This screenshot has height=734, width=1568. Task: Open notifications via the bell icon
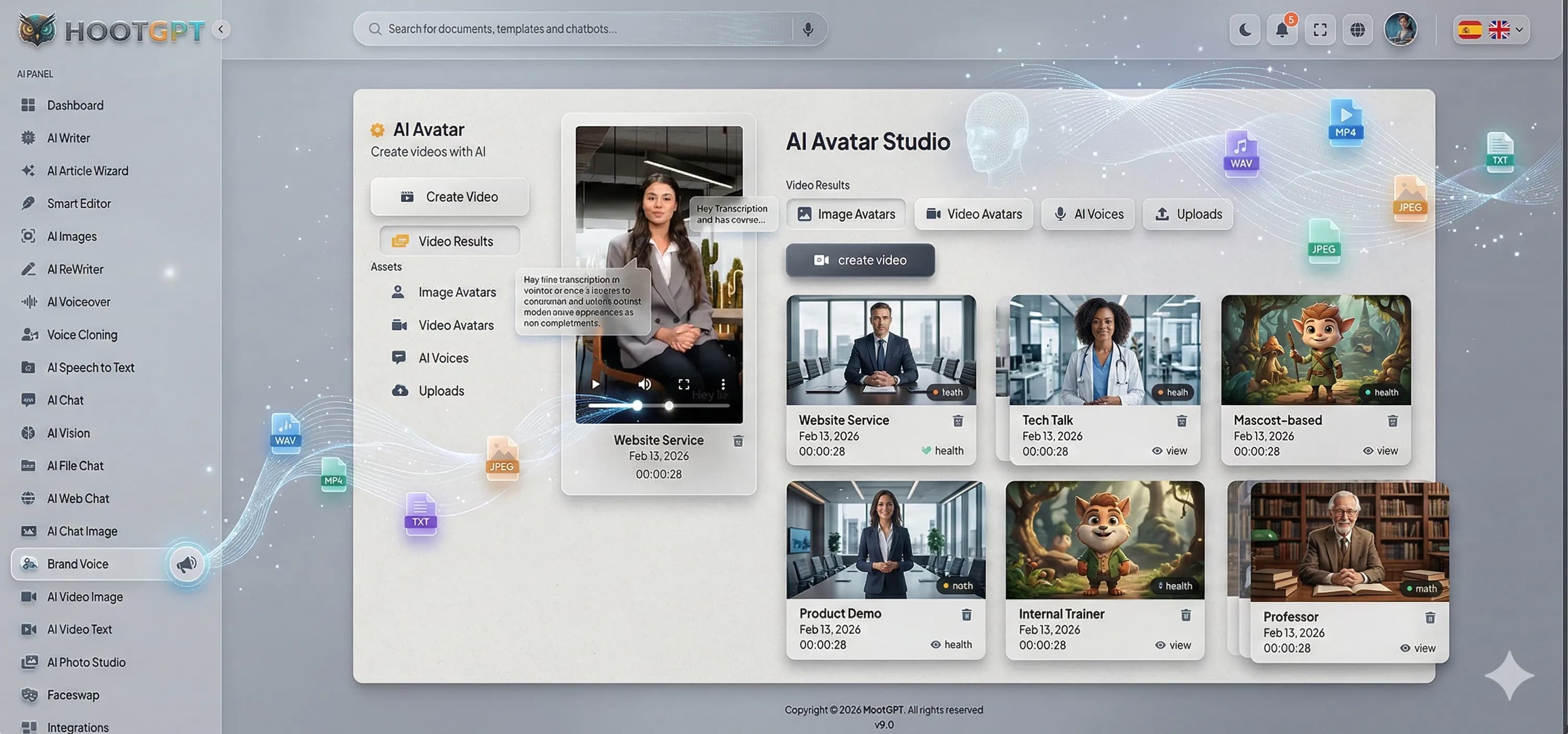1282,29
